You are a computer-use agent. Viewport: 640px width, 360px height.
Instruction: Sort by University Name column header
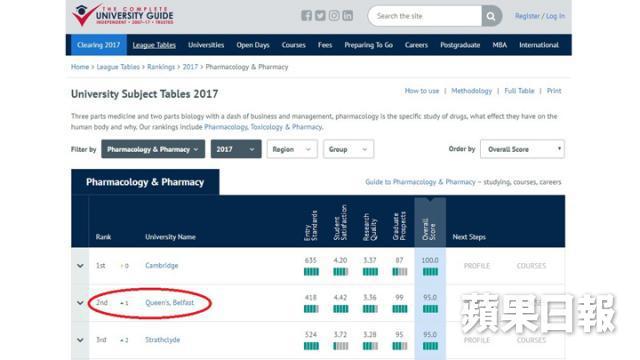[x=170, y=237]
